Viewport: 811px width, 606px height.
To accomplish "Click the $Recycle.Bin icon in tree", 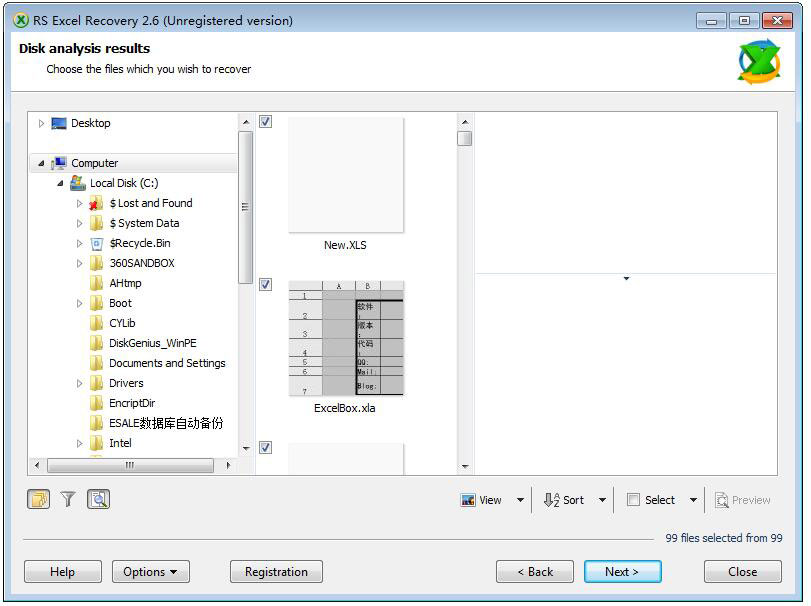I will tap(97, 243).
